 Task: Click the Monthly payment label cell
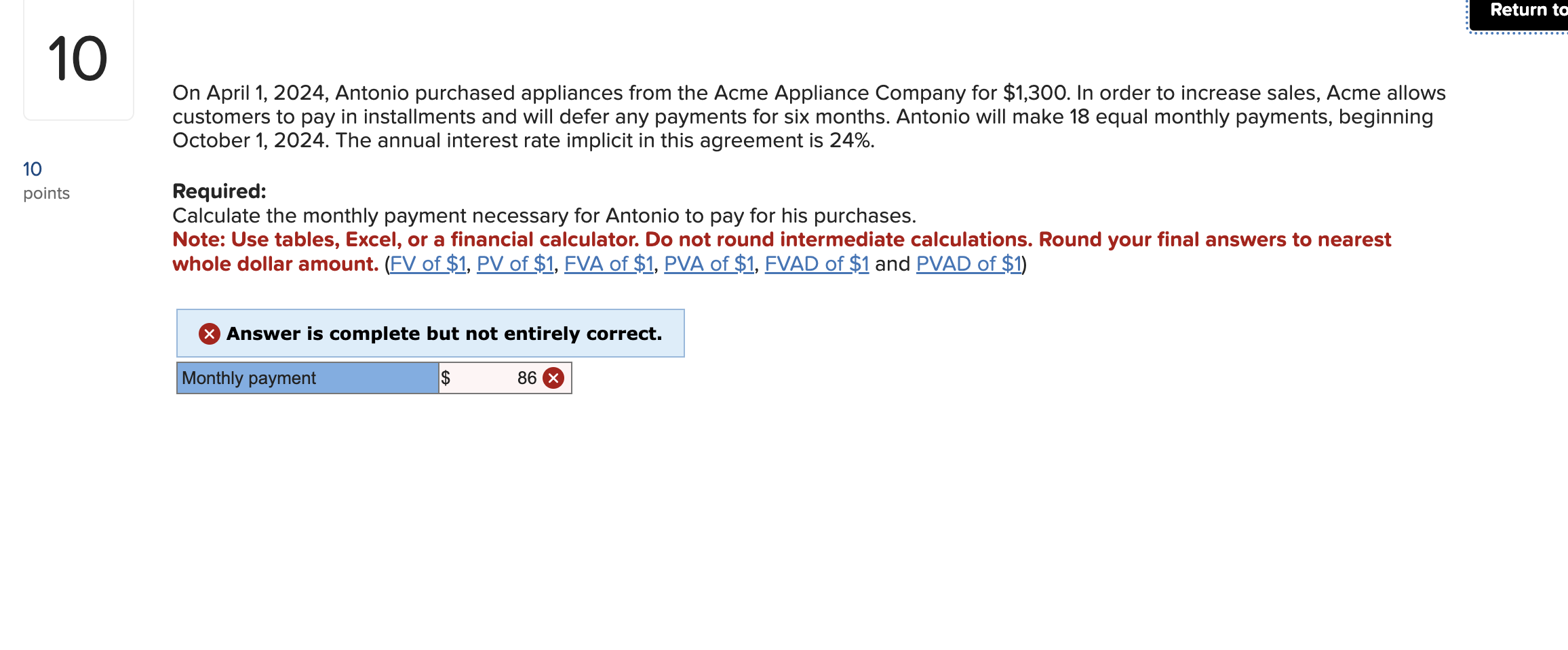(307, 378)
